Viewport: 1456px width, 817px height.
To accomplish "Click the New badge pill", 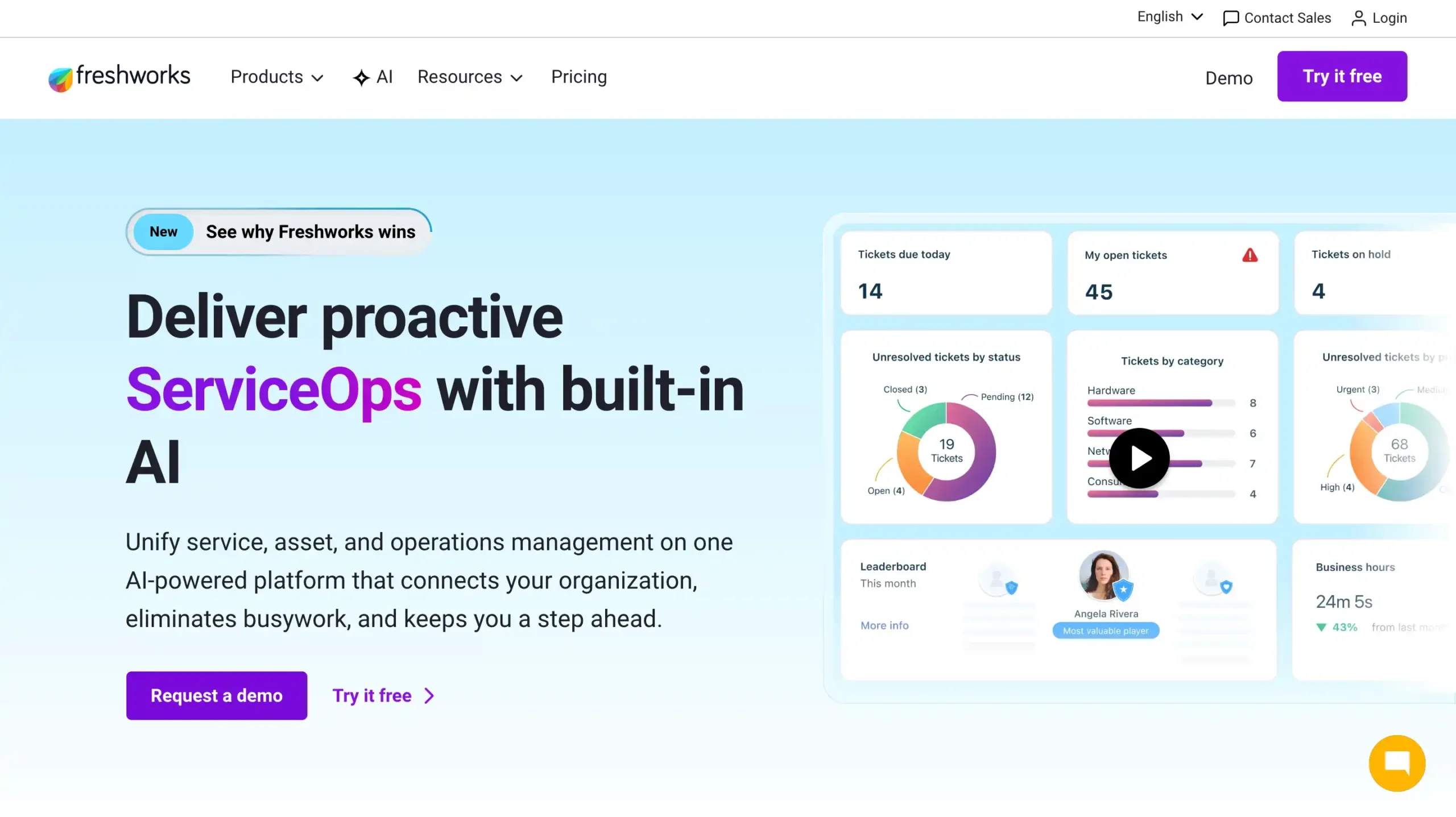I will click(163, 232).
